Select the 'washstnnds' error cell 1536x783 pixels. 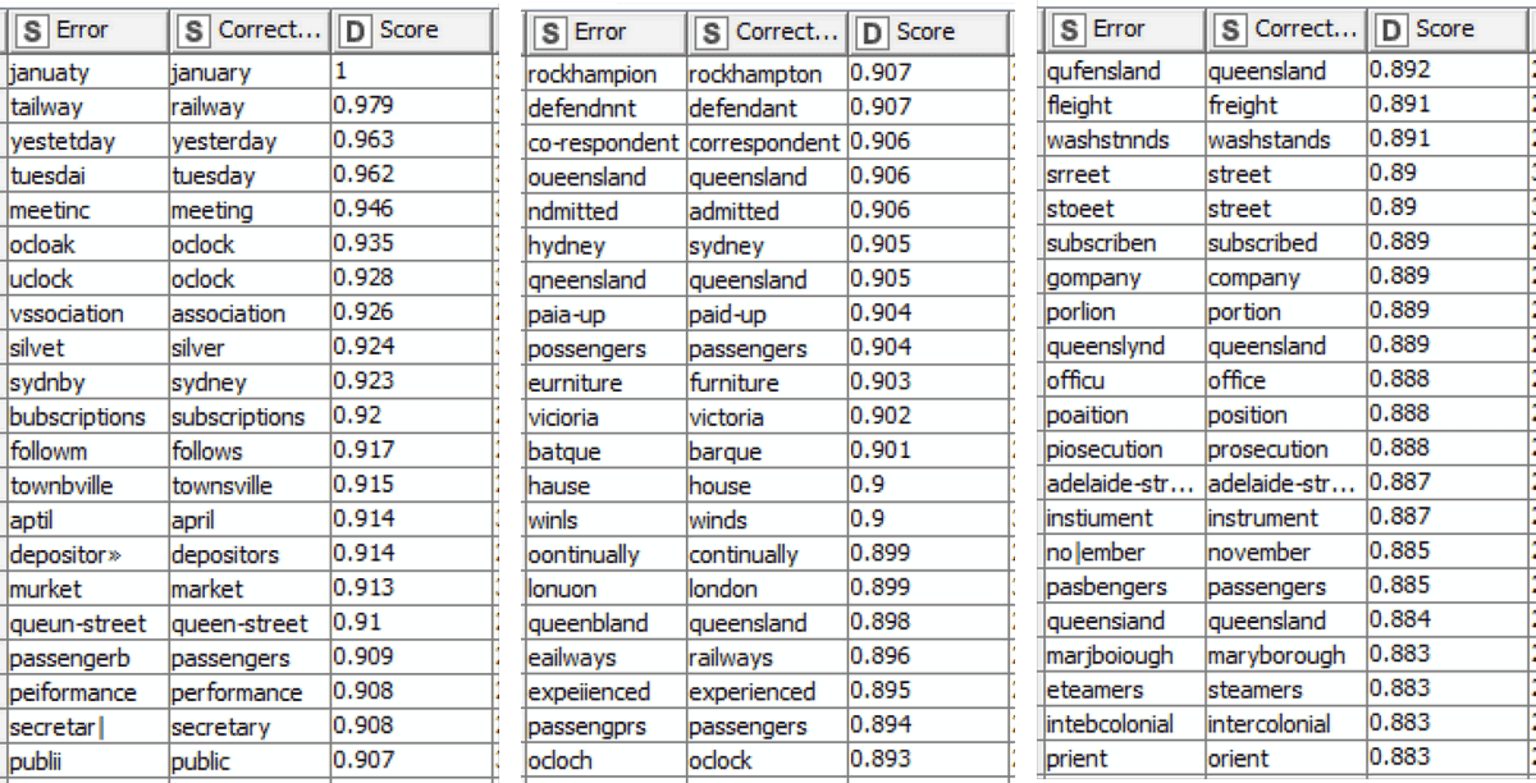click(1124, 139)
